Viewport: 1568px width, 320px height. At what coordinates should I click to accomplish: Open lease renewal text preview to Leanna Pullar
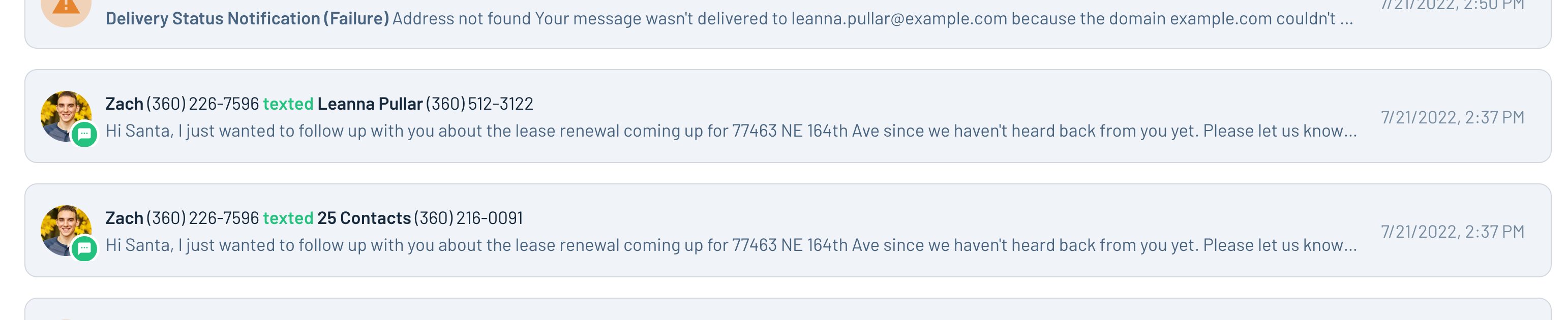731,131
